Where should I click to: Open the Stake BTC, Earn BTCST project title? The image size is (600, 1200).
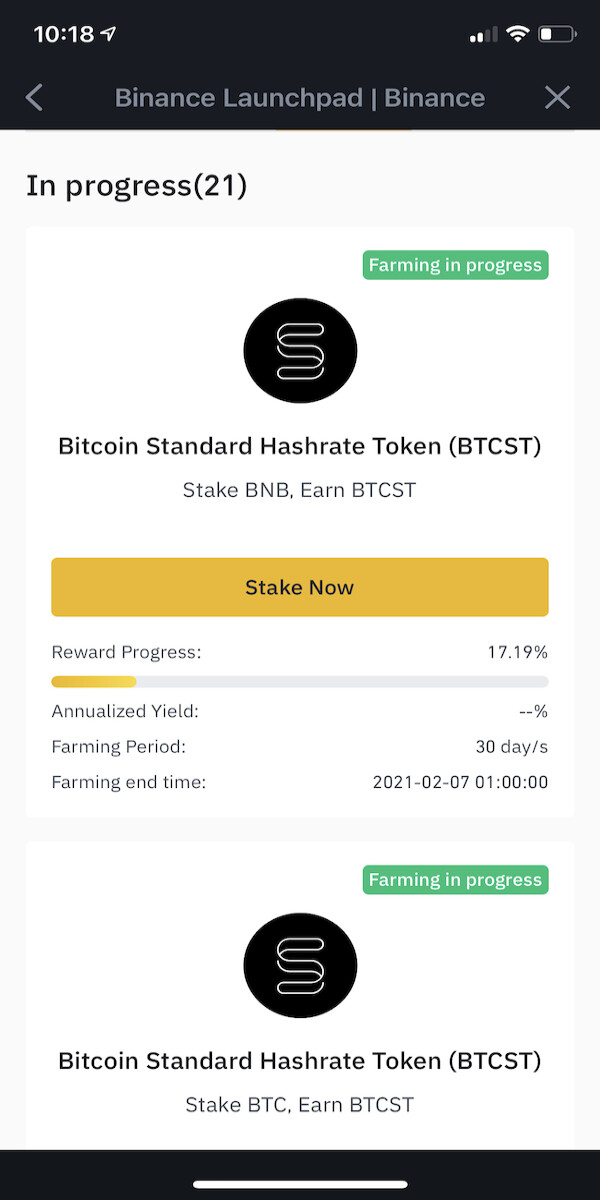[x=300, y=1061]
